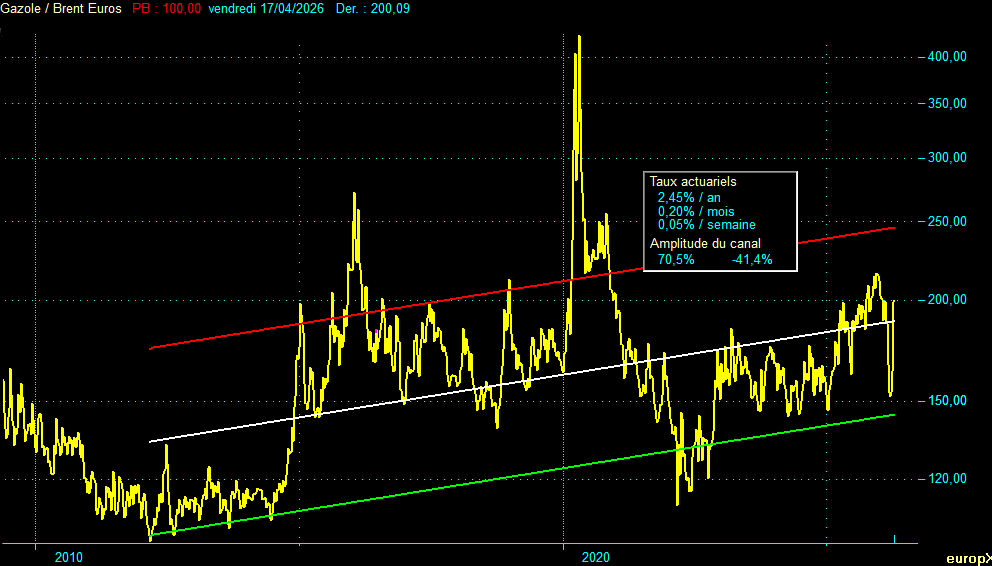
Task: Click the 250,00 y-axis label
Action: coord(946,222)
